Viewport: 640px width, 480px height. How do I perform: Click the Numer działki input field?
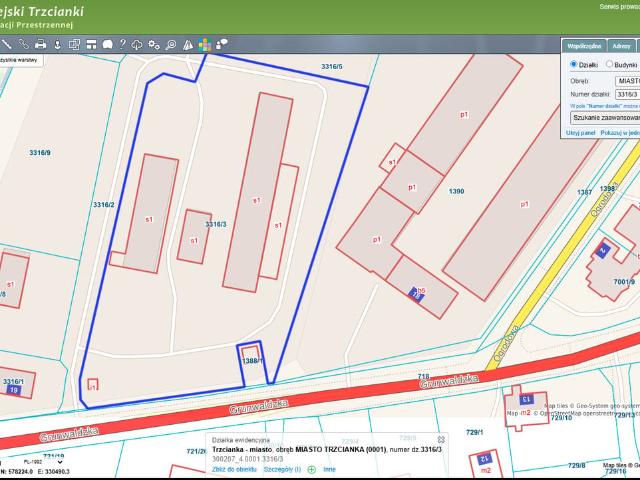click(x=627, y=94)
